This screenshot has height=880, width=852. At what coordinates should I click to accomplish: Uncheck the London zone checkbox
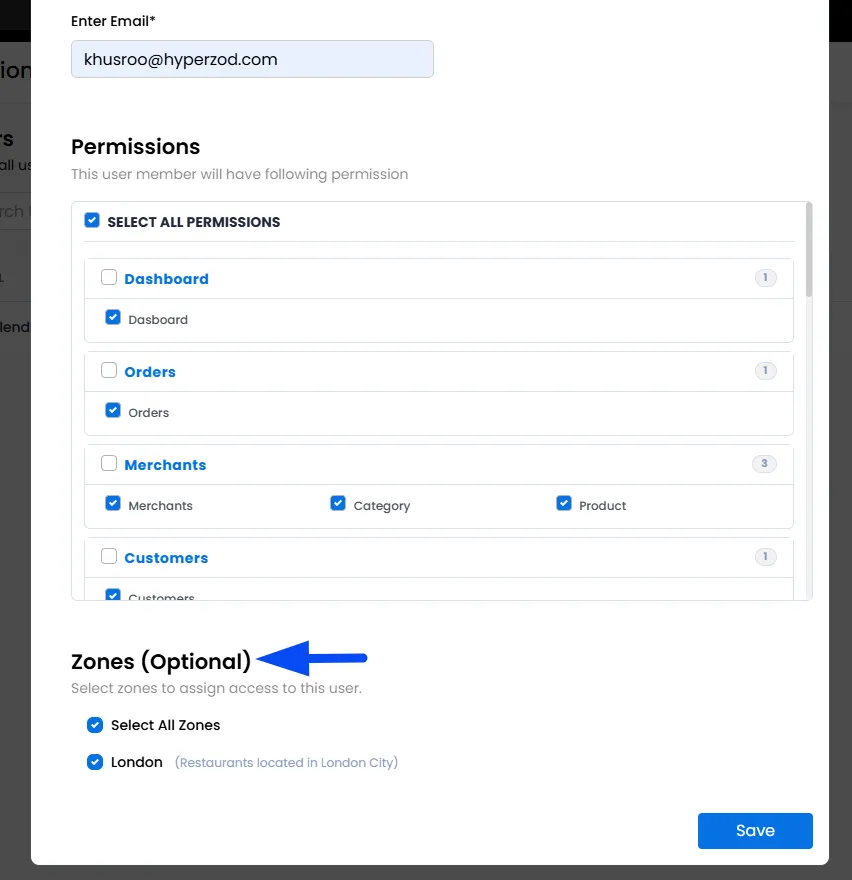tap(95, 762)
